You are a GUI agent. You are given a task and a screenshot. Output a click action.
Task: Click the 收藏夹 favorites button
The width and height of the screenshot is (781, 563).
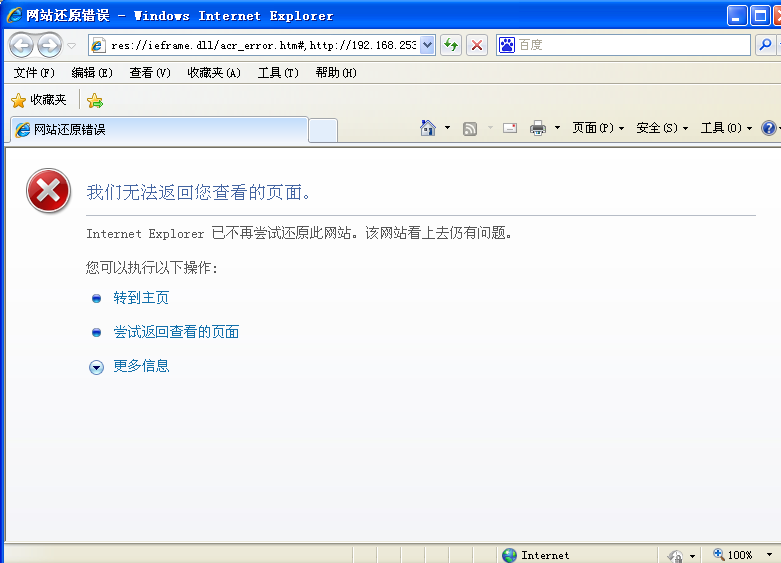39,100
